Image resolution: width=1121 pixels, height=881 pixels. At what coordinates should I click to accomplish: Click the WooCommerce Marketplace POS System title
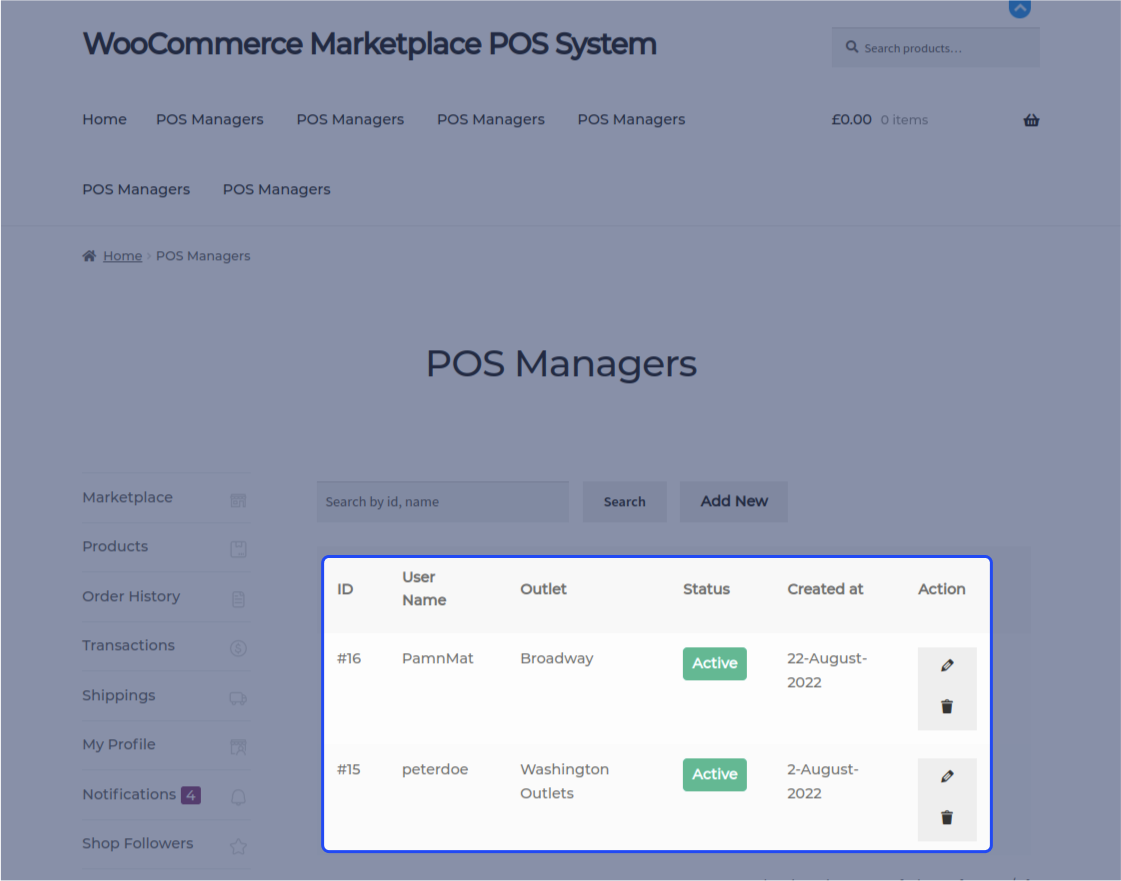click(370, 44)
